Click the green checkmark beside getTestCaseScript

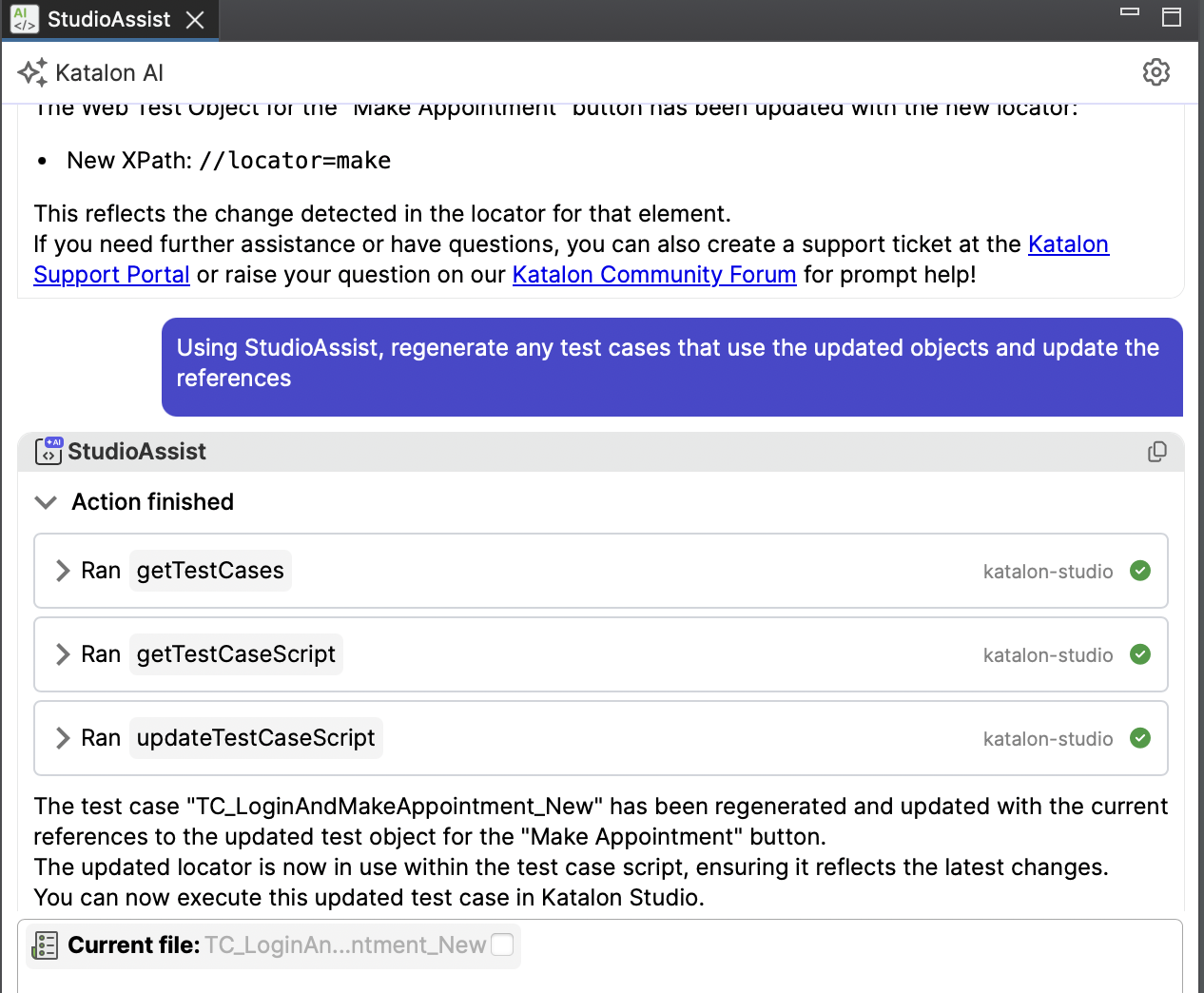(1139, 654)
